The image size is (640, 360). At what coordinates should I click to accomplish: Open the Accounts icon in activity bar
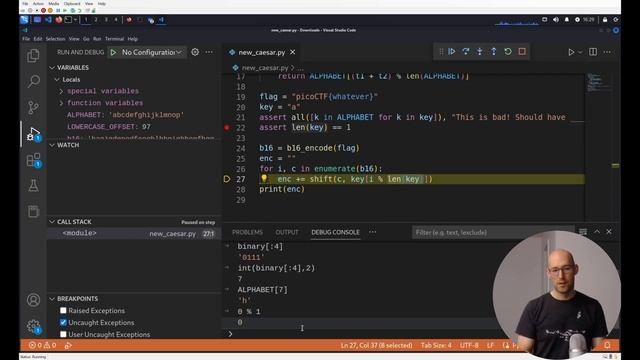pyautogui.click(x=33, y=300)
